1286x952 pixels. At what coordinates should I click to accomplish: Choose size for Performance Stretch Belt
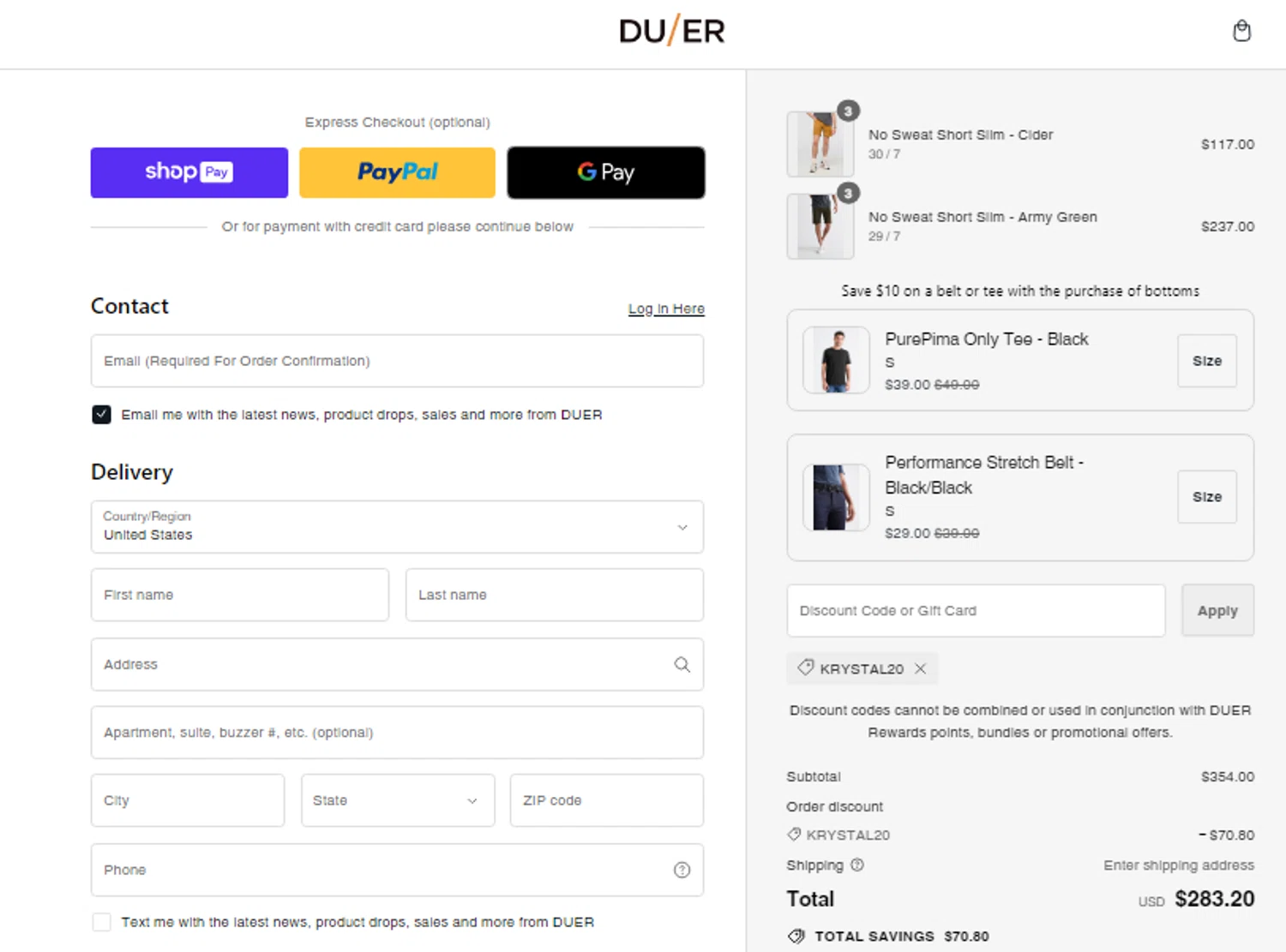(x=1207, y=497)
